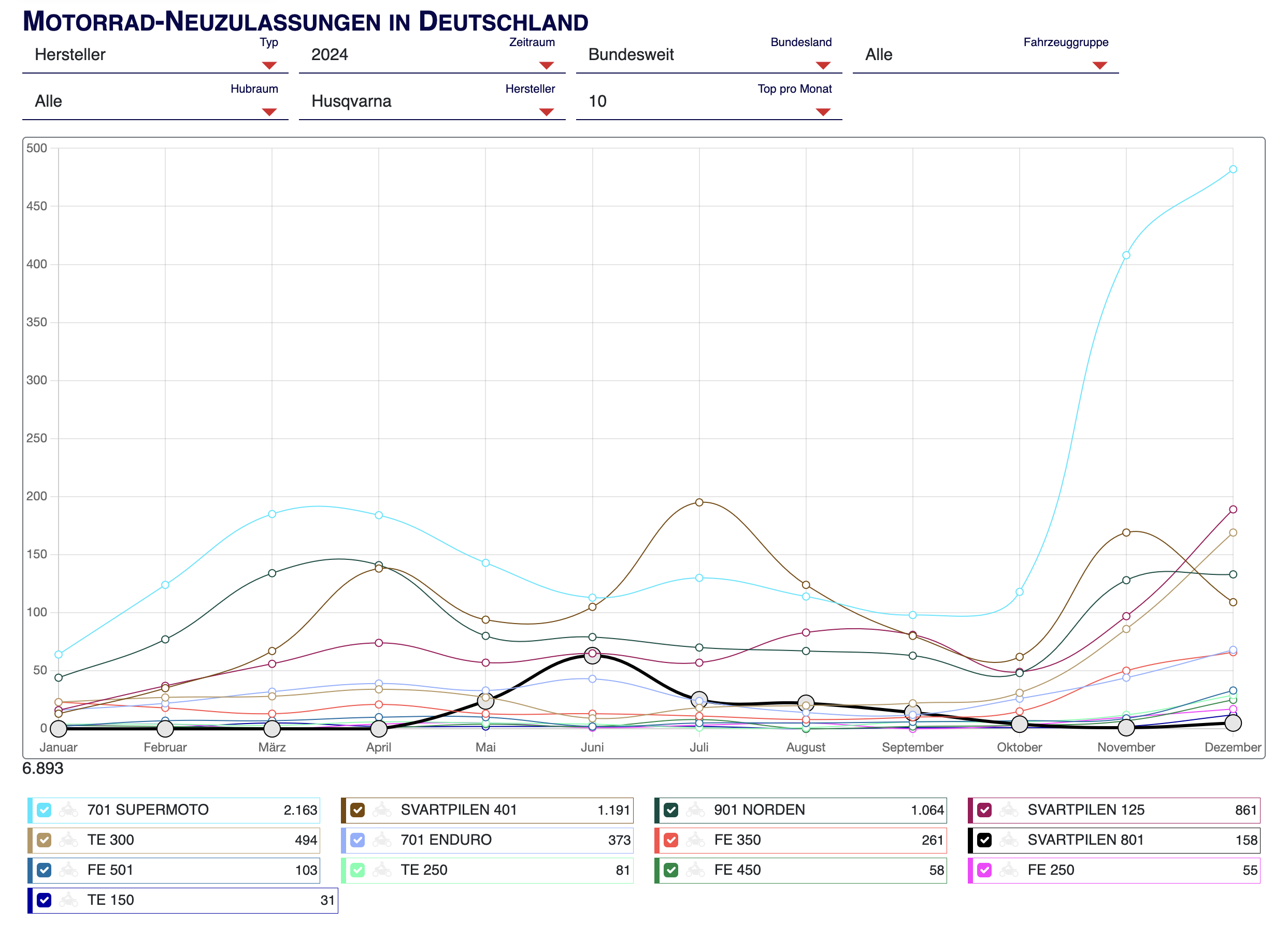Click the TE 150 legend label
1288x925 pixels.
[x=111, y=901]
